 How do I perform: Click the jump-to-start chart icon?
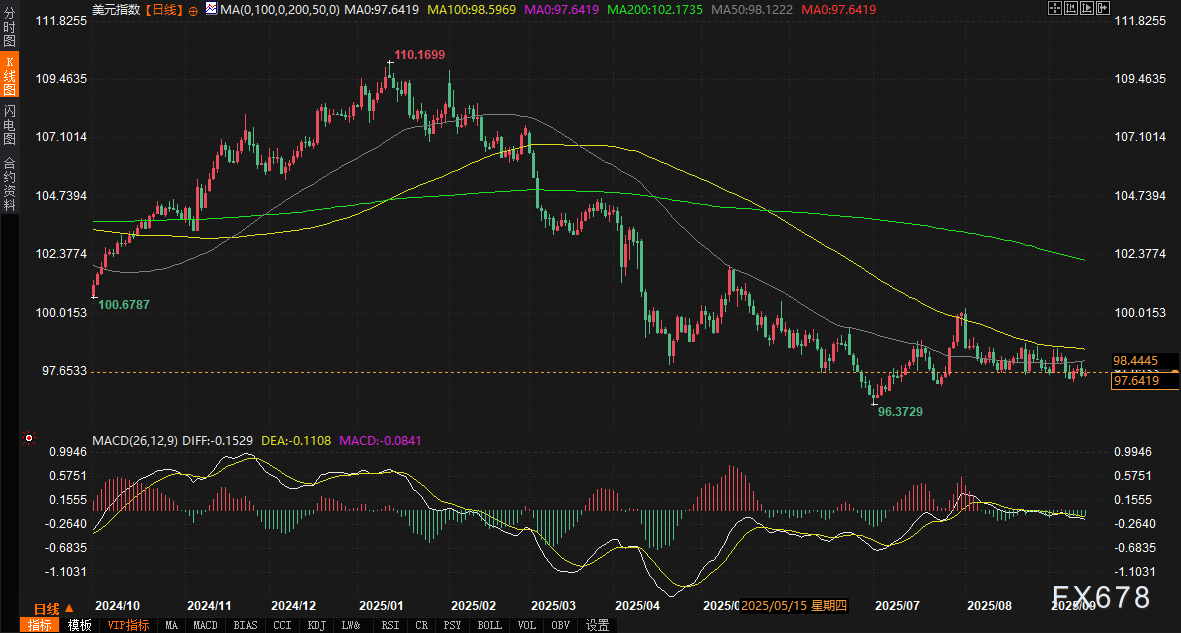pos(1071,8)
